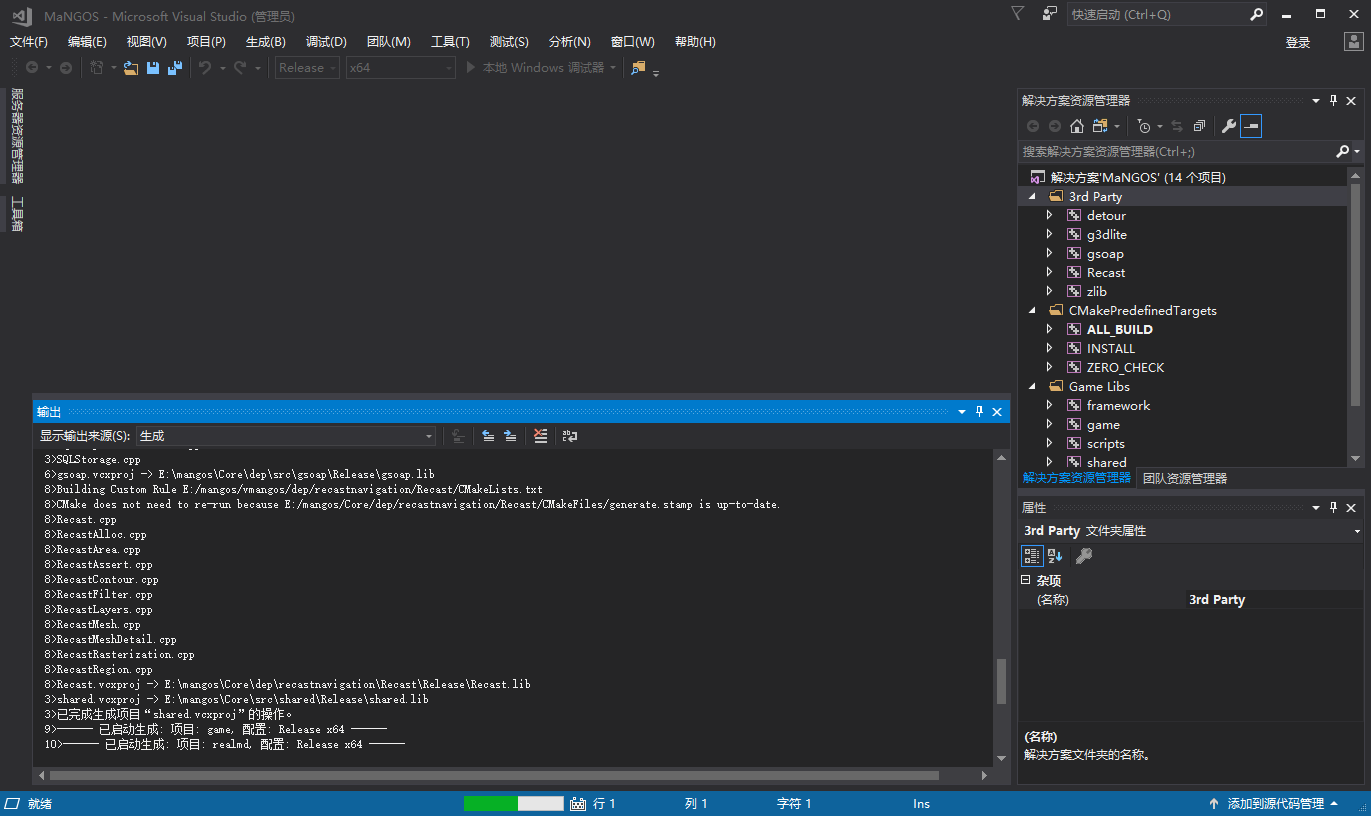Click the Output panel horizontal scrollbar
The image size is (1371, 816).
coord(494,776)
